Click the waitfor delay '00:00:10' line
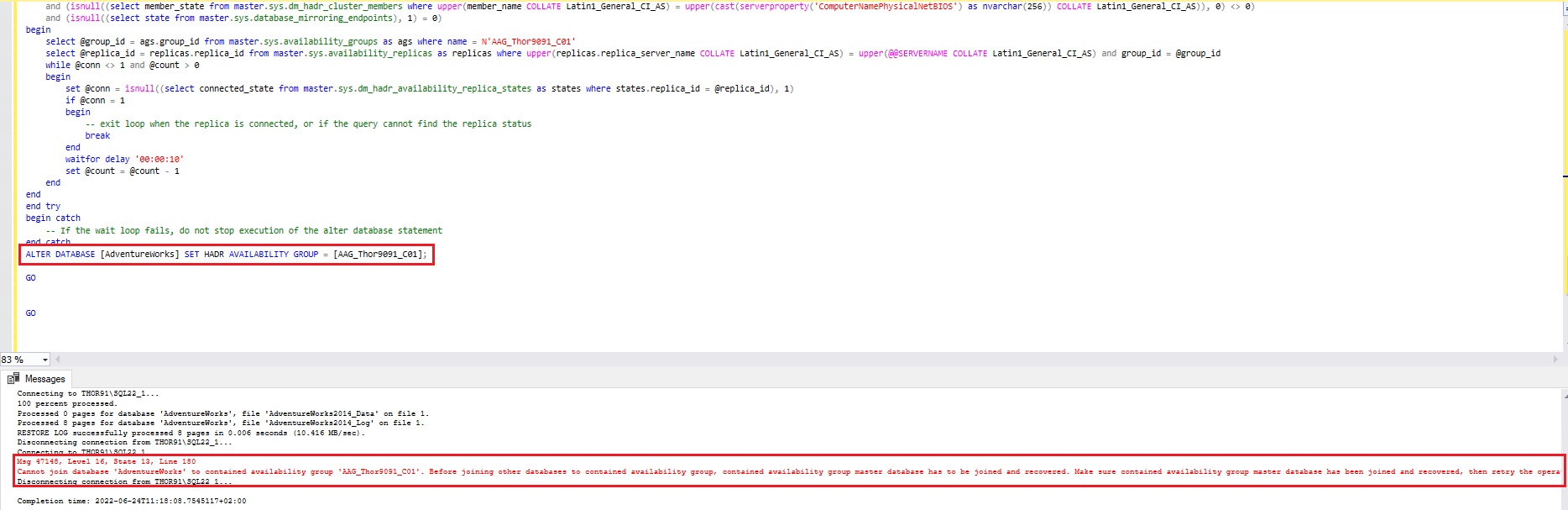 click(x=124, y=160)
